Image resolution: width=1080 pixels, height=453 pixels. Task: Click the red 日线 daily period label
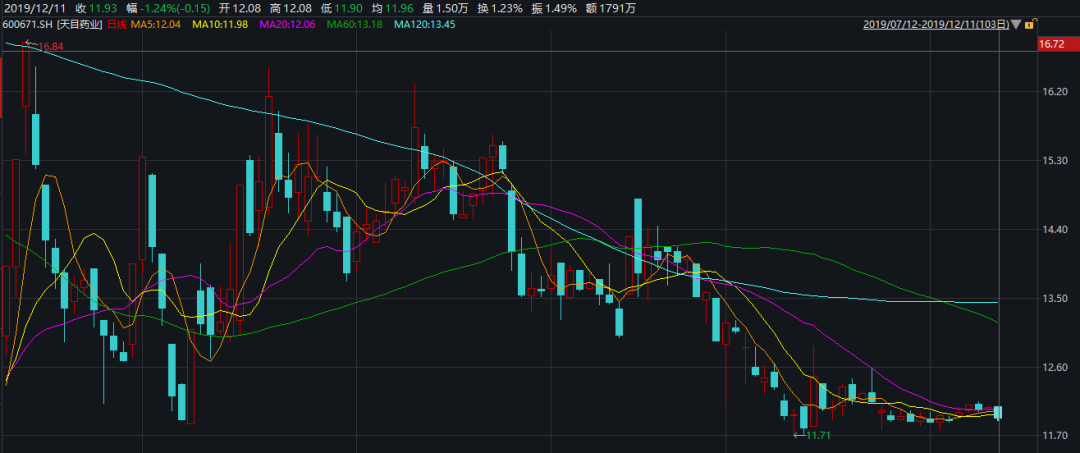click(x=86, y=24)
